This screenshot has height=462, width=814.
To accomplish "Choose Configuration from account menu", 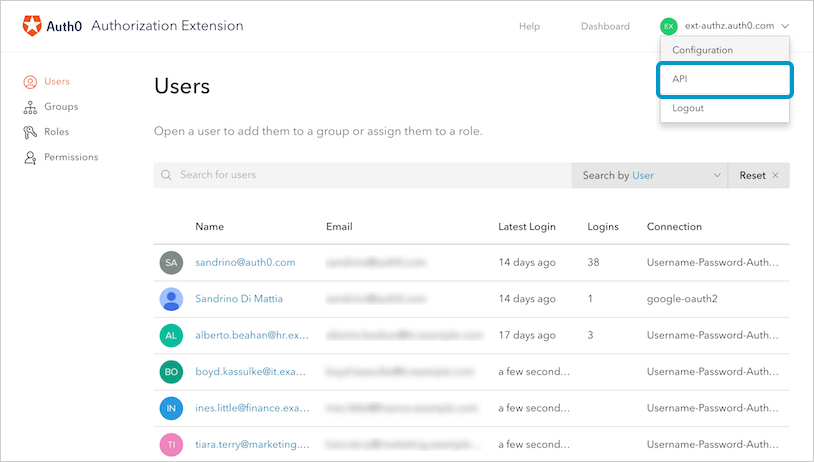I will (725, 50).
